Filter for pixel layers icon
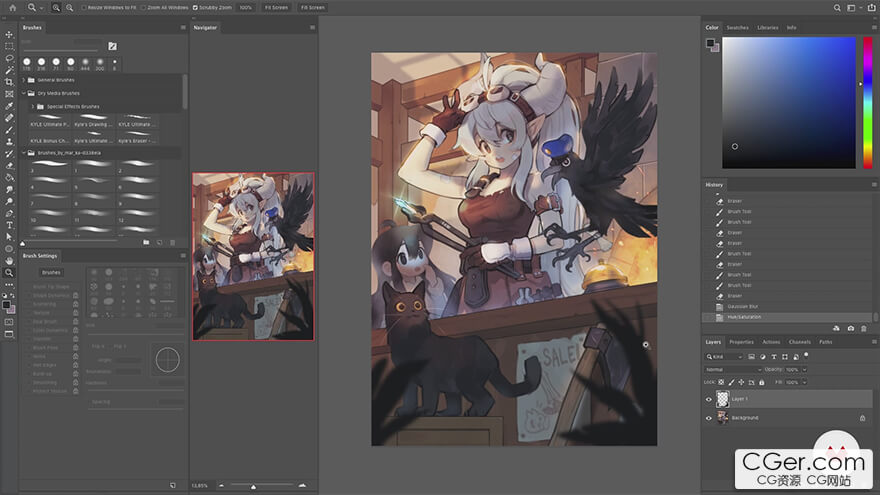This screenshot has height=495, width=880. [751, 356]
